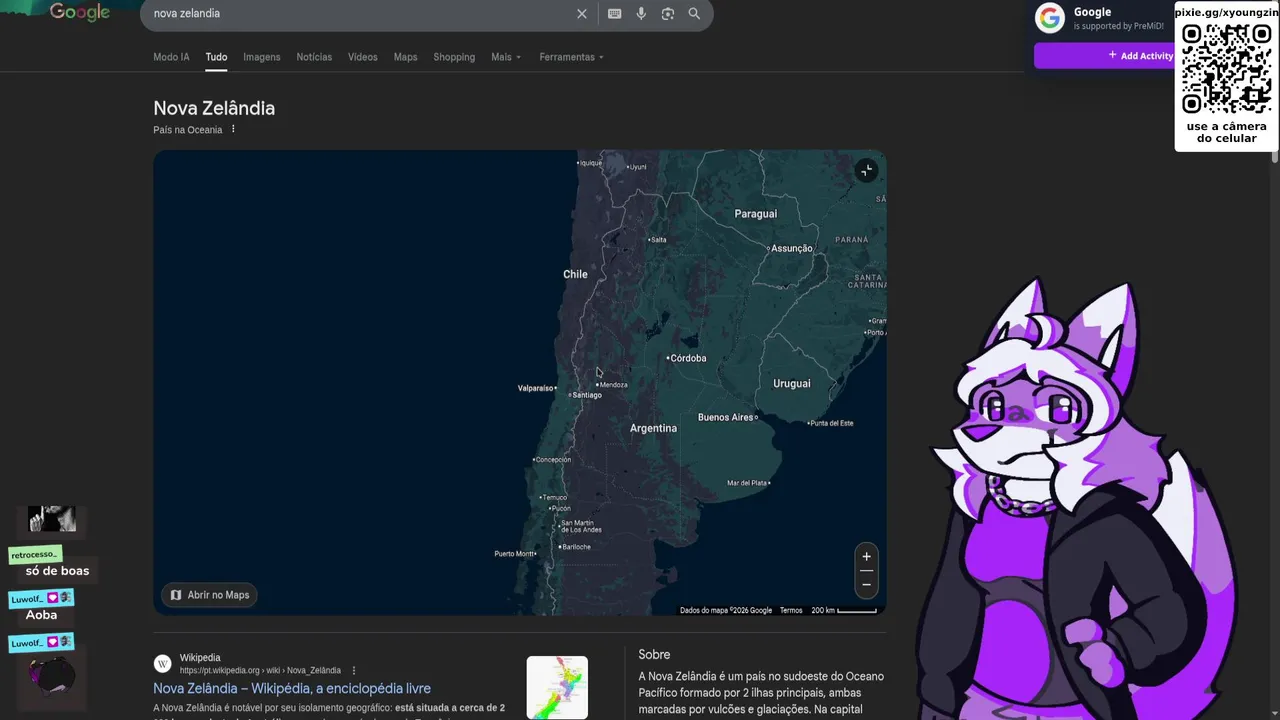Click the Sobre section heading
Viewport: 1280px width, 720px height.
coord(654,654)
